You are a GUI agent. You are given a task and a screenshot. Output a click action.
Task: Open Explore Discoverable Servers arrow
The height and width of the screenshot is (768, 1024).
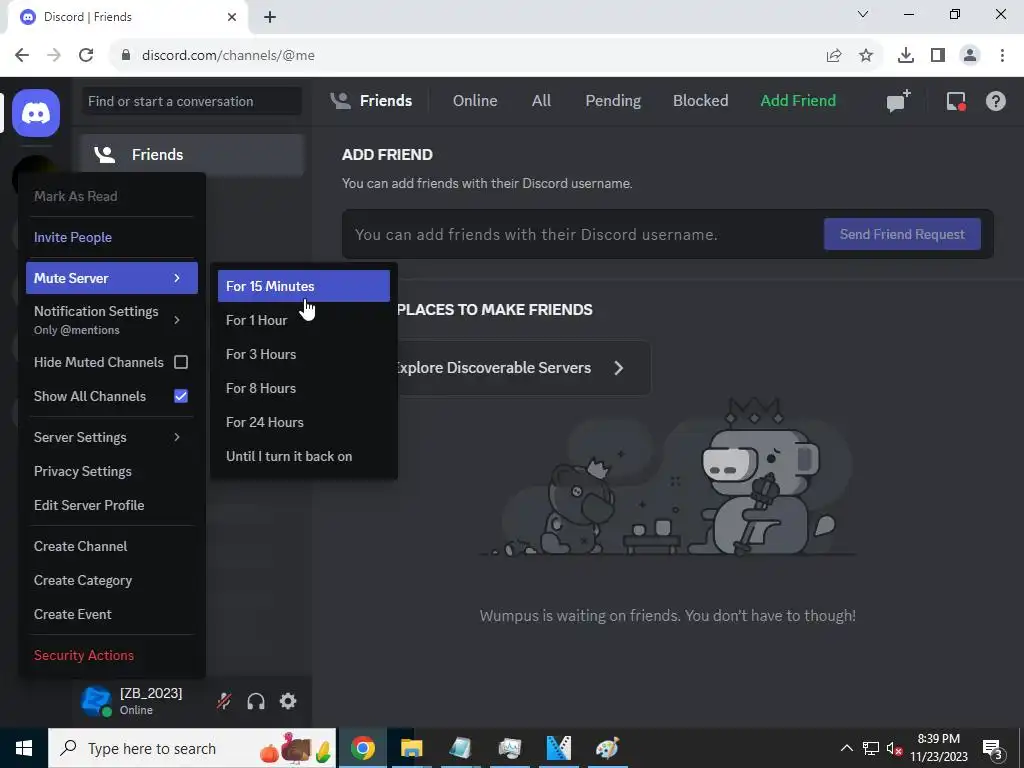618,368
